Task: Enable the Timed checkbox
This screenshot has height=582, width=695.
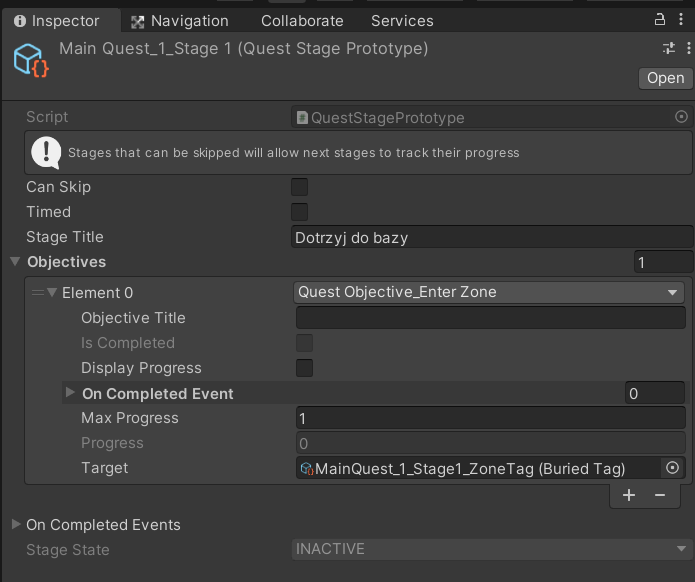Action: click(x=299, y=212)
